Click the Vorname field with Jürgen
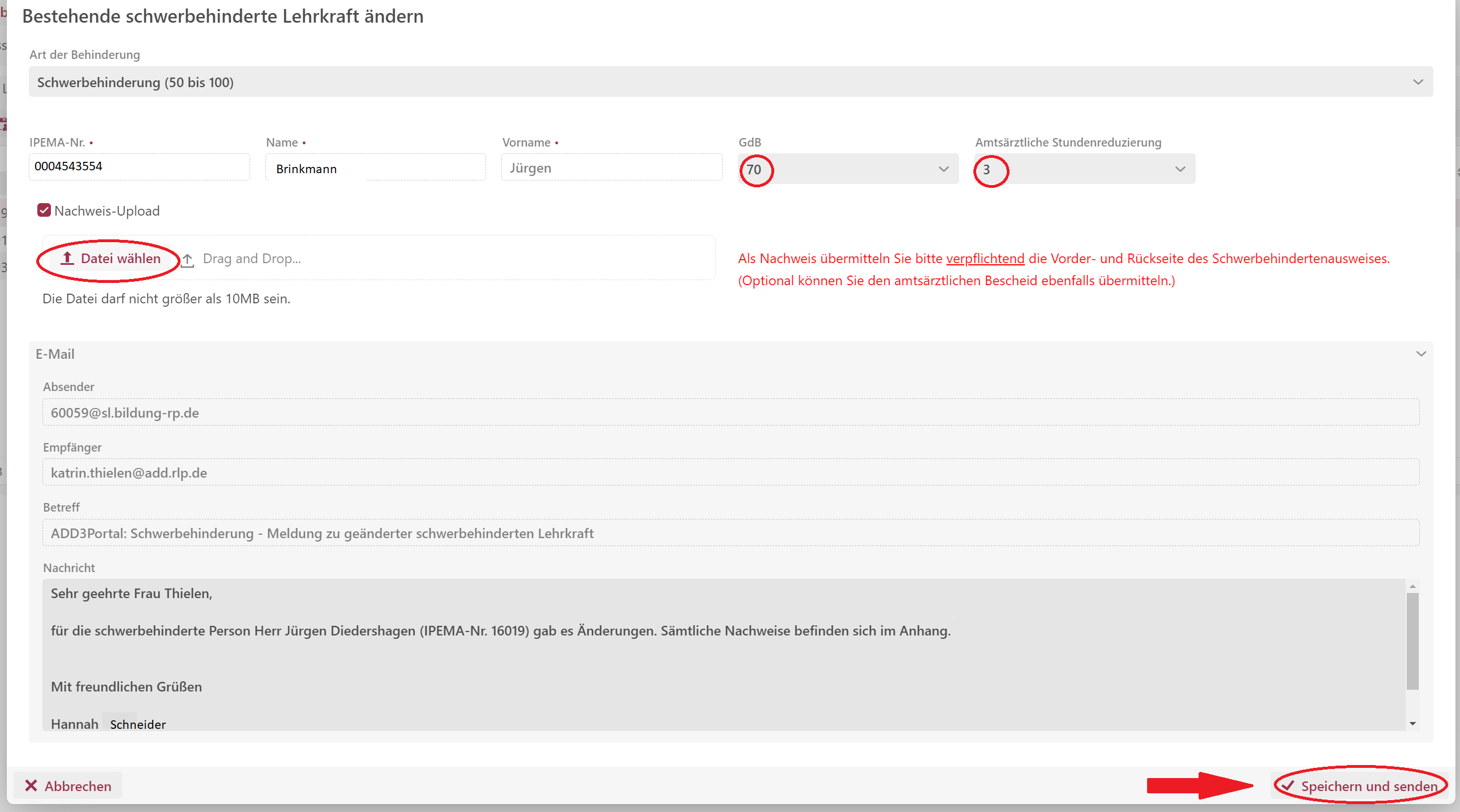The width and height of the screenshot is (1460, 812). click(611, 168)
